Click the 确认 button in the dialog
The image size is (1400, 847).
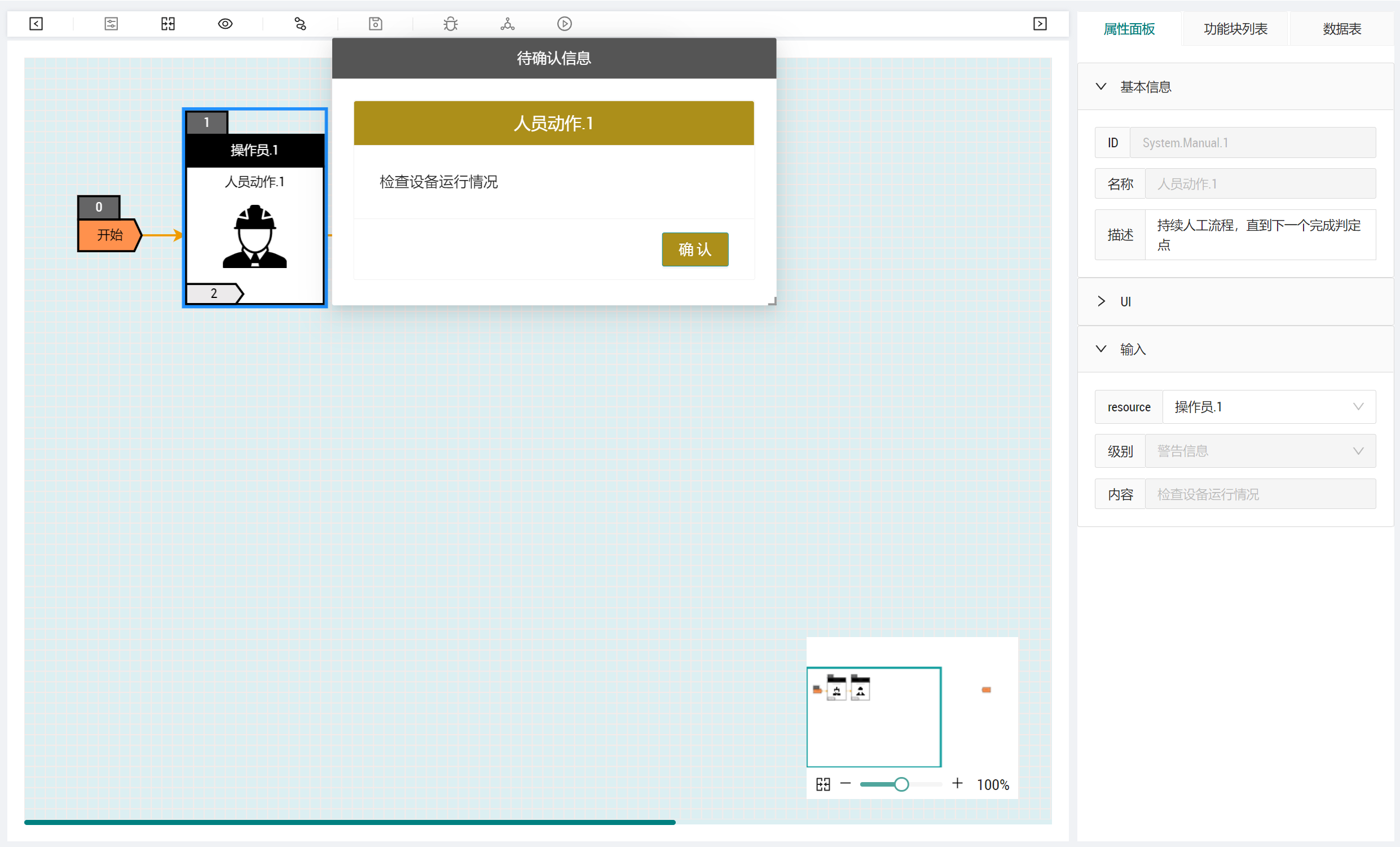pos(694,249)
